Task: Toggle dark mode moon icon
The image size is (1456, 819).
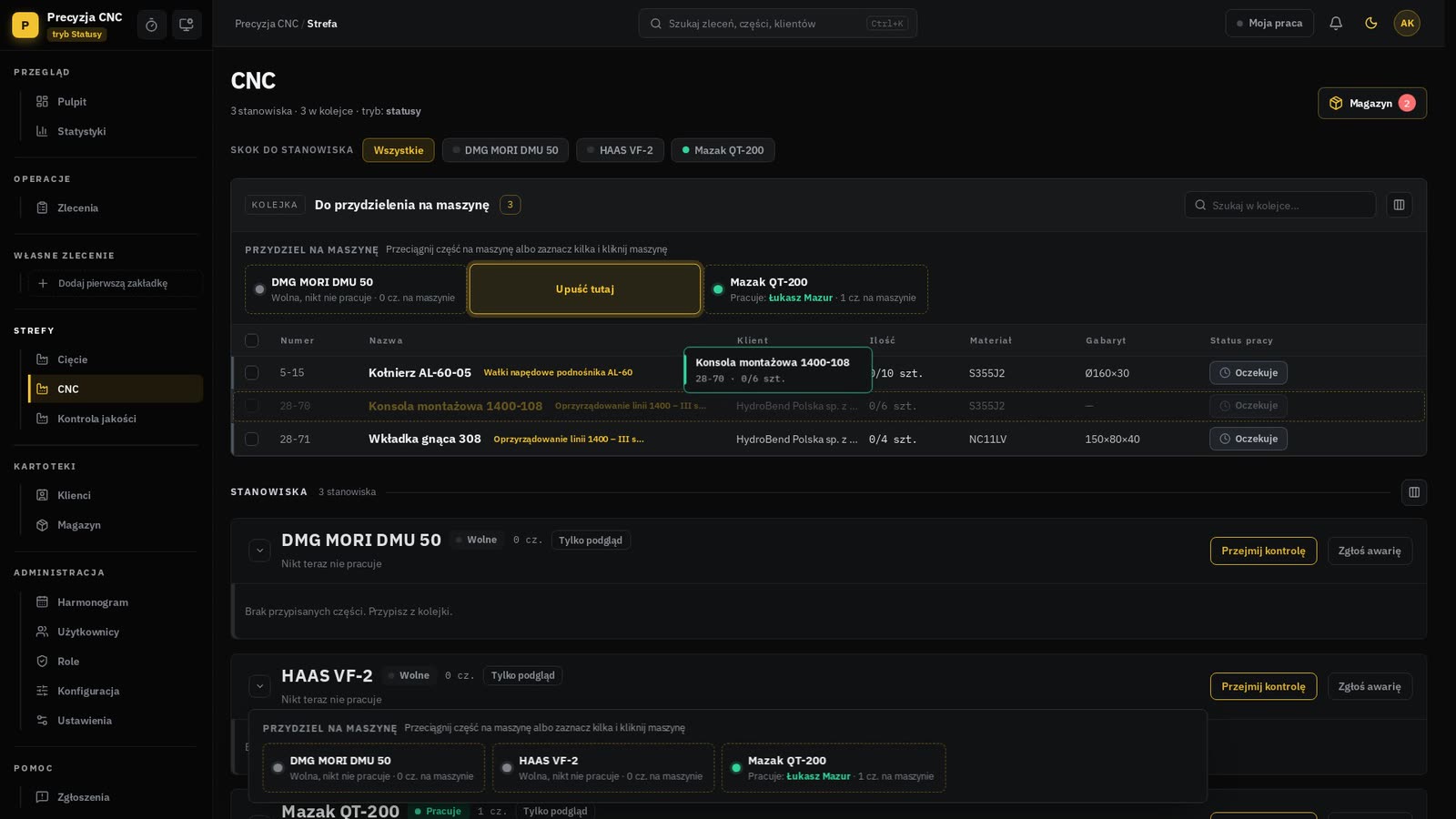Action: pyautogui.click(x=1371, y=24)
